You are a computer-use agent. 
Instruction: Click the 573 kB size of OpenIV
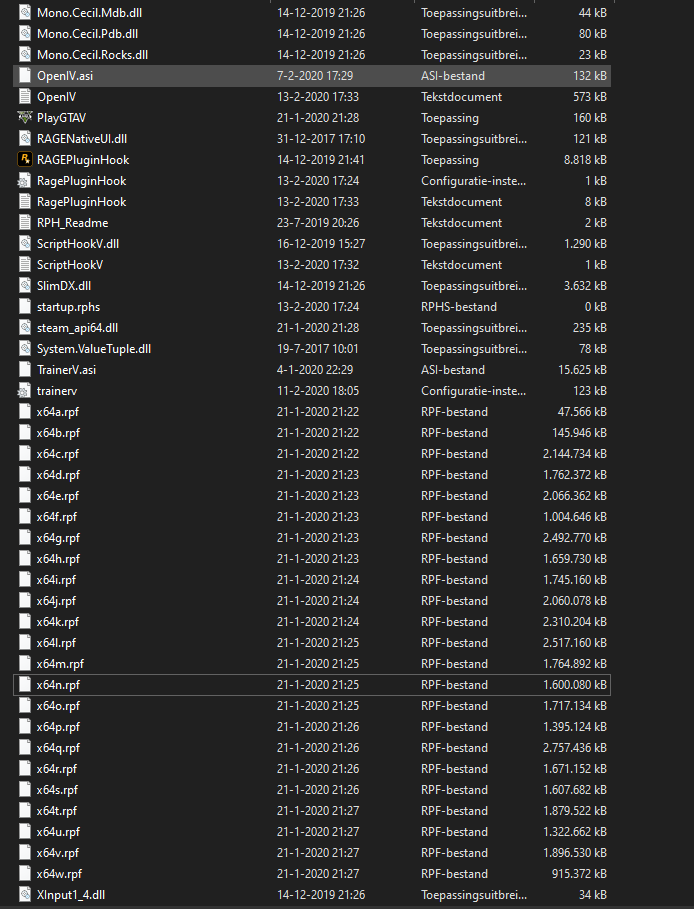[590, 97]
